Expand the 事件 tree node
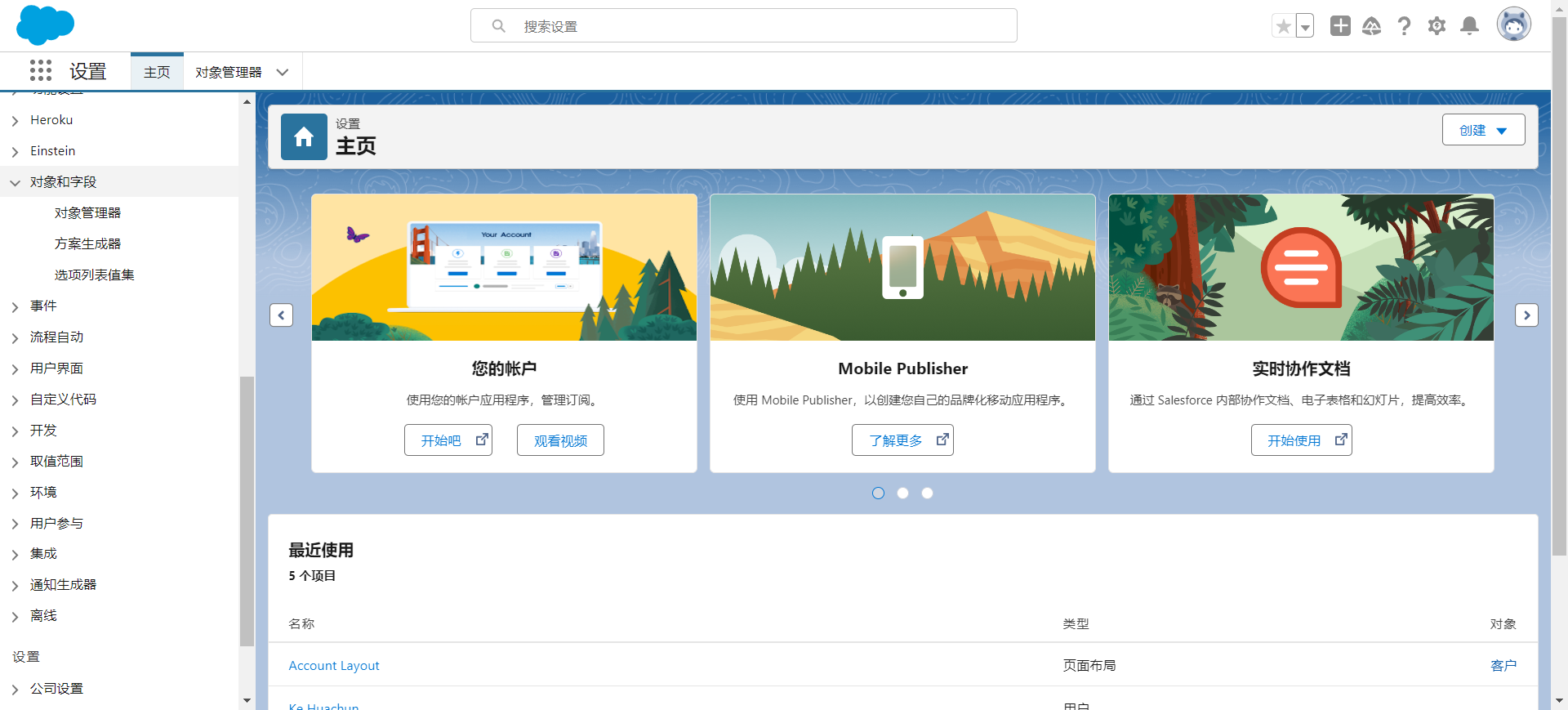Image resolution: width=1568 pixels, height=710 pixels. tap(15, 307)
